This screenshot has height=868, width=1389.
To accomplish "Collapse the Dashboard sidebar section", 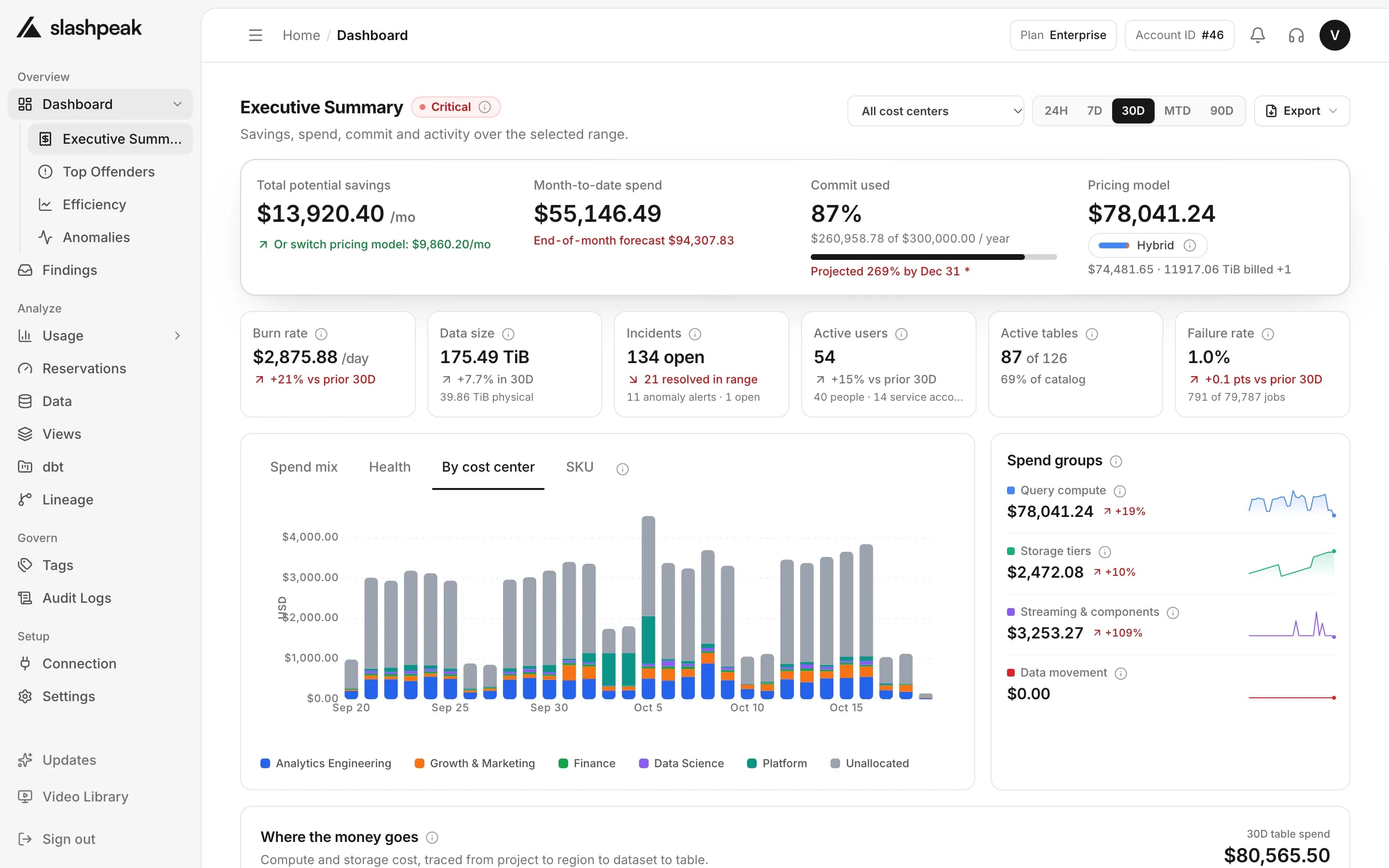I will (x=177, y=104).
